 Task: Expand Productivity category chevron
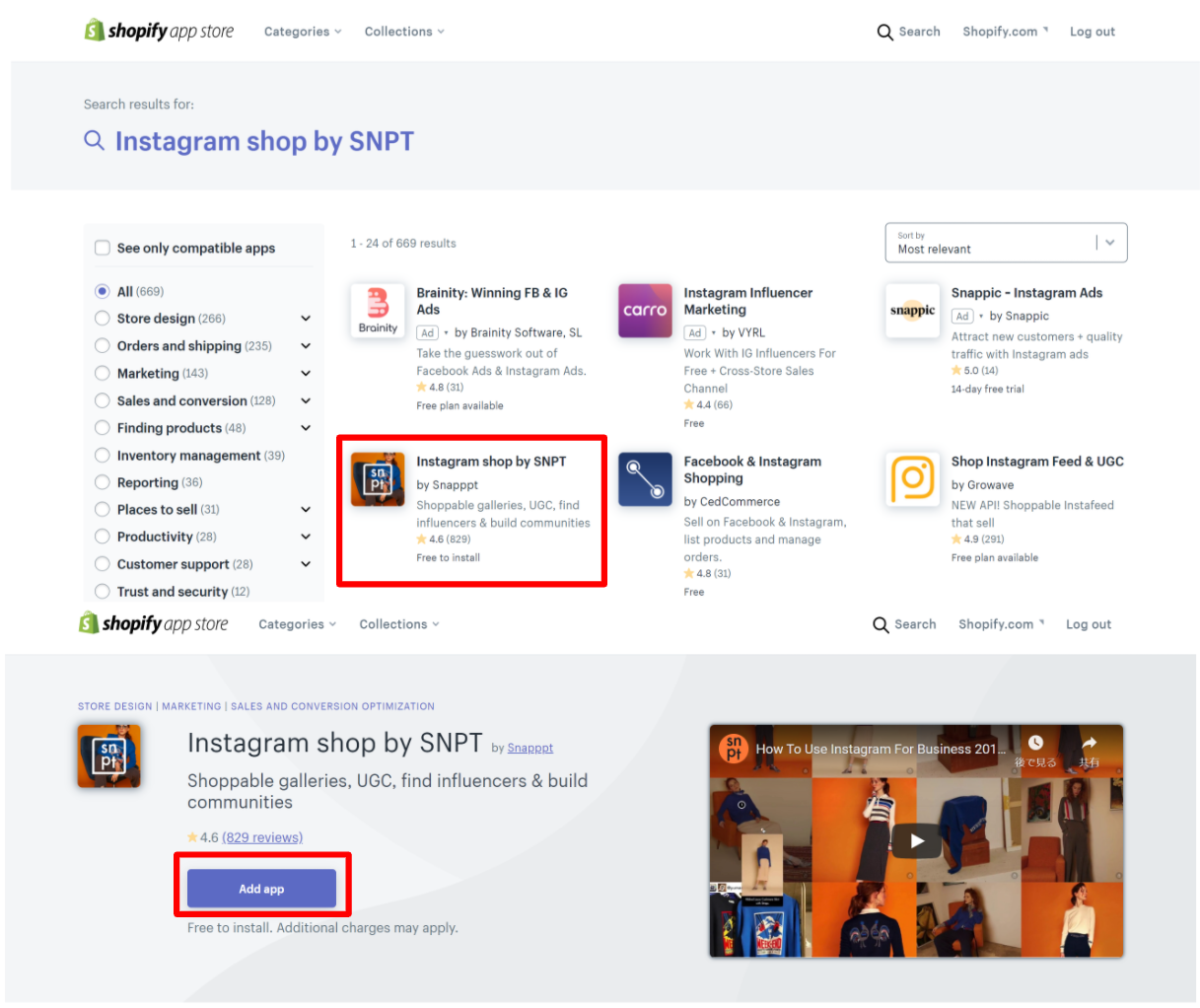306,537
